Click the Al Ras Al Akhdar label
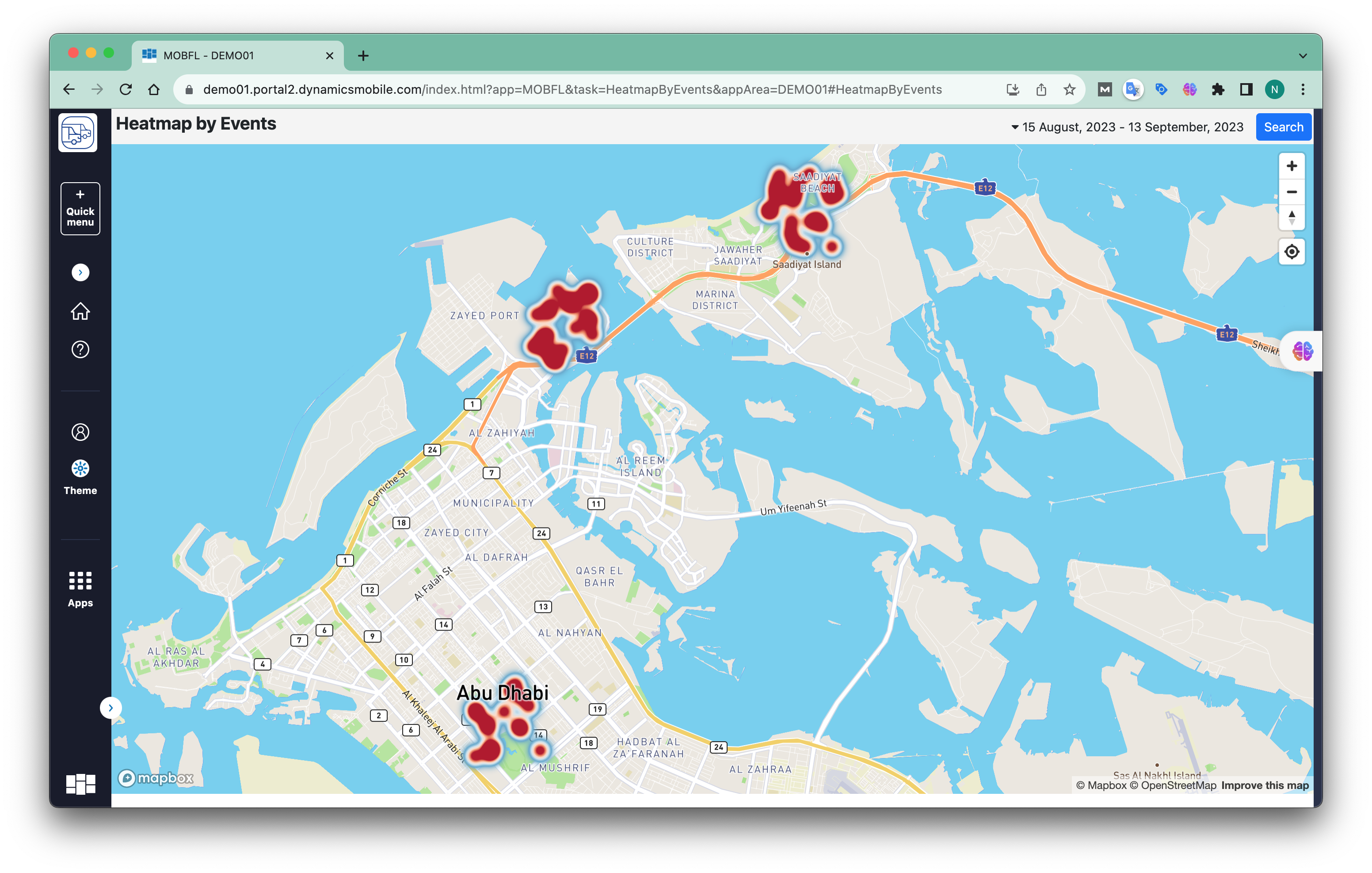The image size is (1372, 873). tap(176, 657)
